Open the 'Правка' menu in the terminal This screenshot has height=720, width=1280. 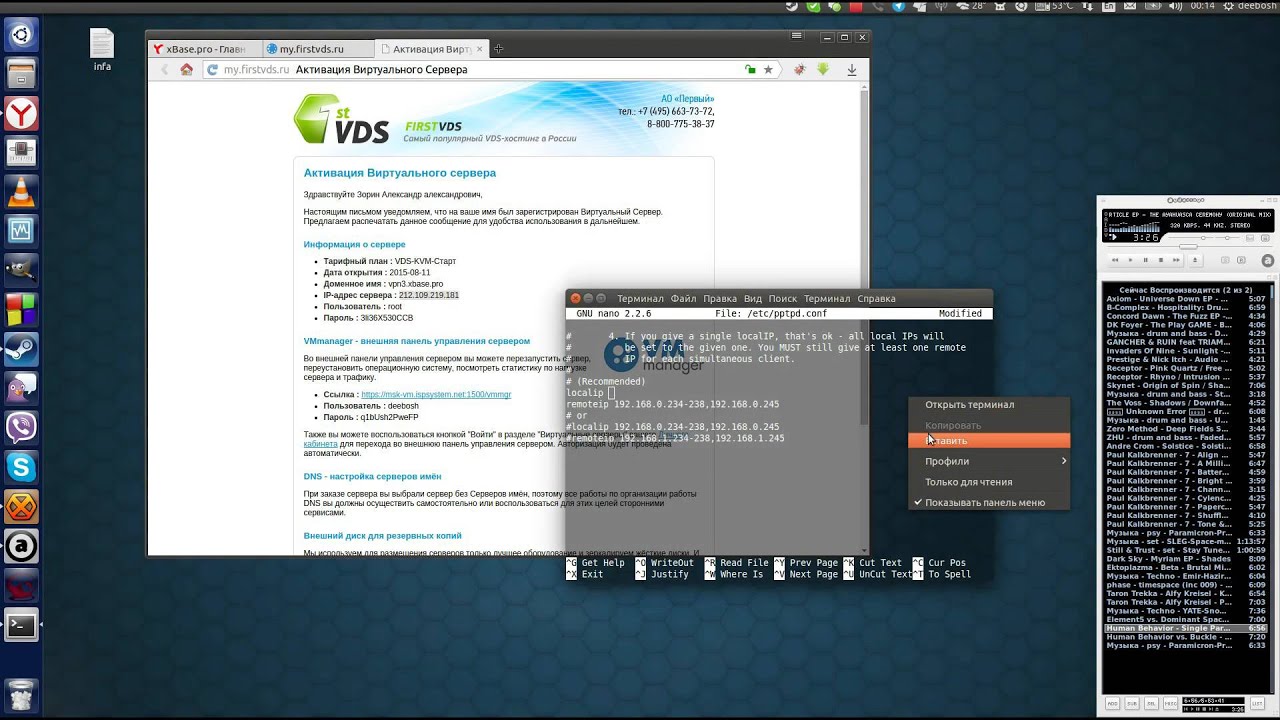coord(720,298)
